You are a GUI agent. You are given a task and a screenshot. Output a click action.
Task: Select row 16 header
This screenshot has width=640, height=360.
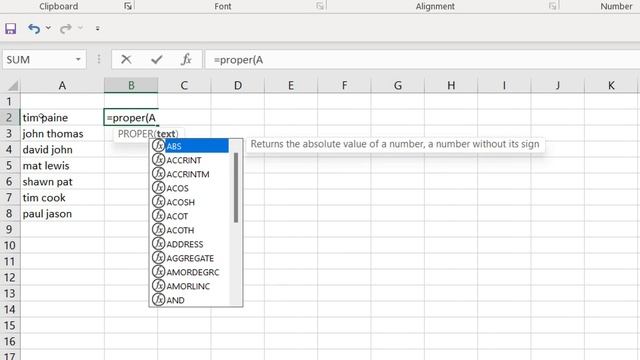pos(10,341)
